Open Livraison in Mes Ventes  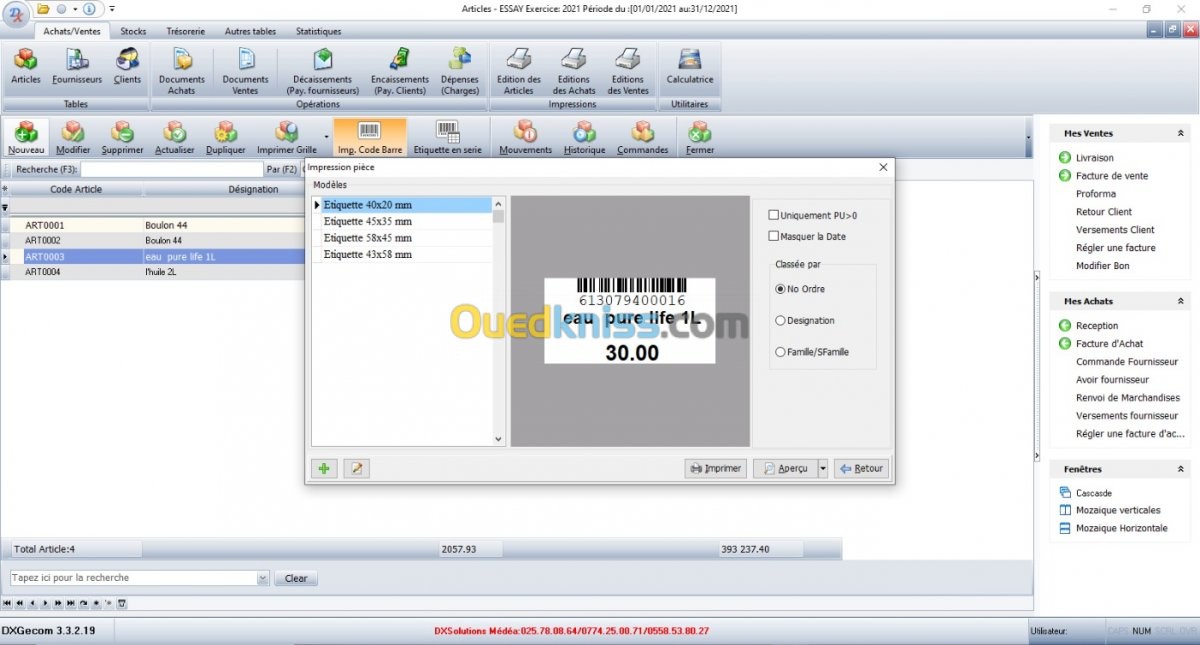point(1094,158)
